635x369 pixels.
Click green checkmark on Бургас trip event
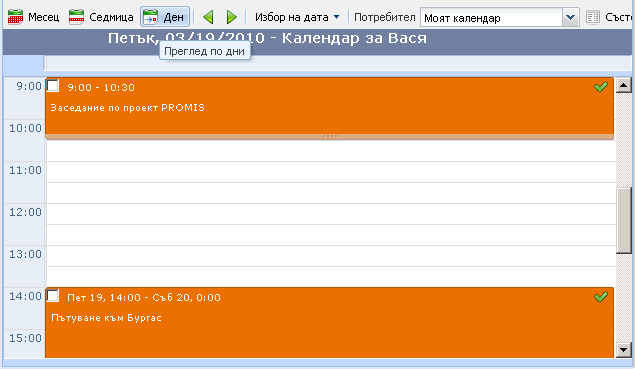point(601,297)
